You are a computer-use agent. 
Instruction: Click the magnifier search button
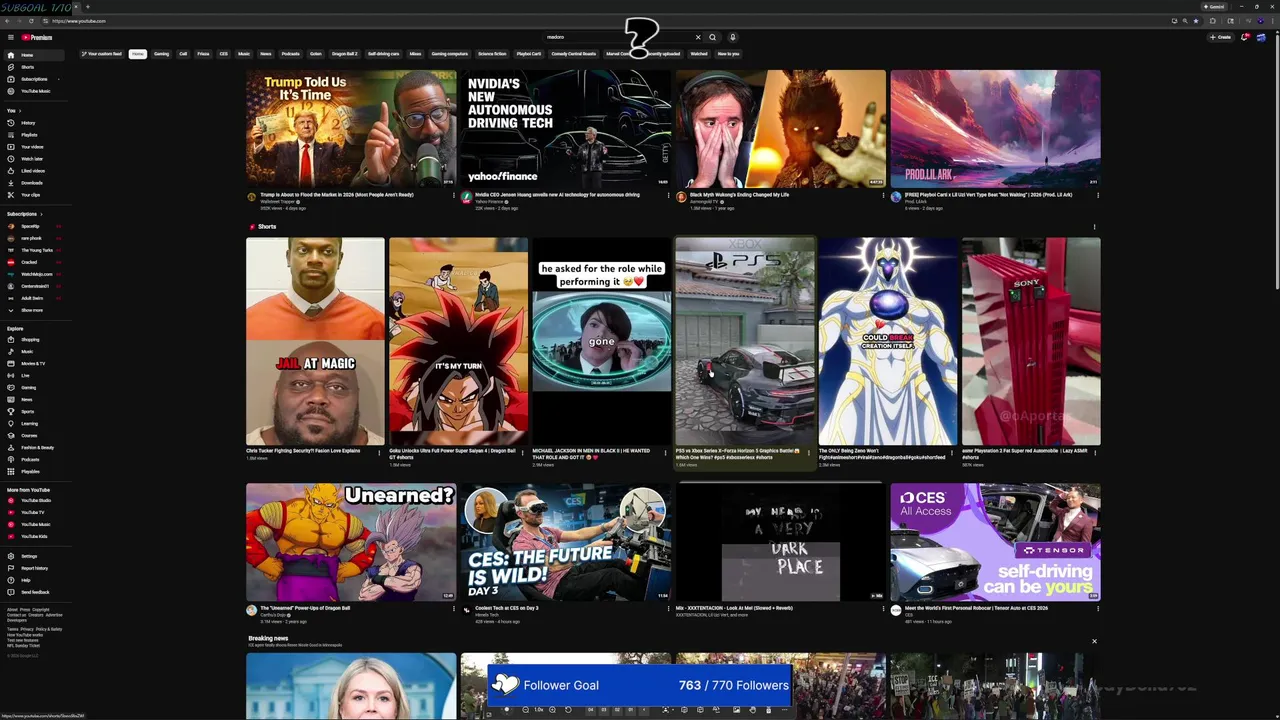(712, 37)
